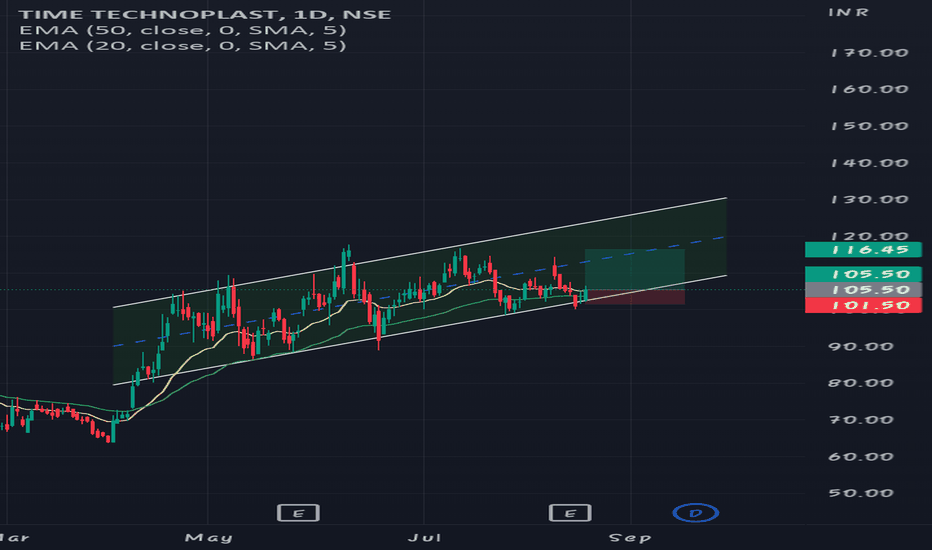The image size is (932, 550).
Task: Click the May label on time axis
Action: (x=209, y=538)
